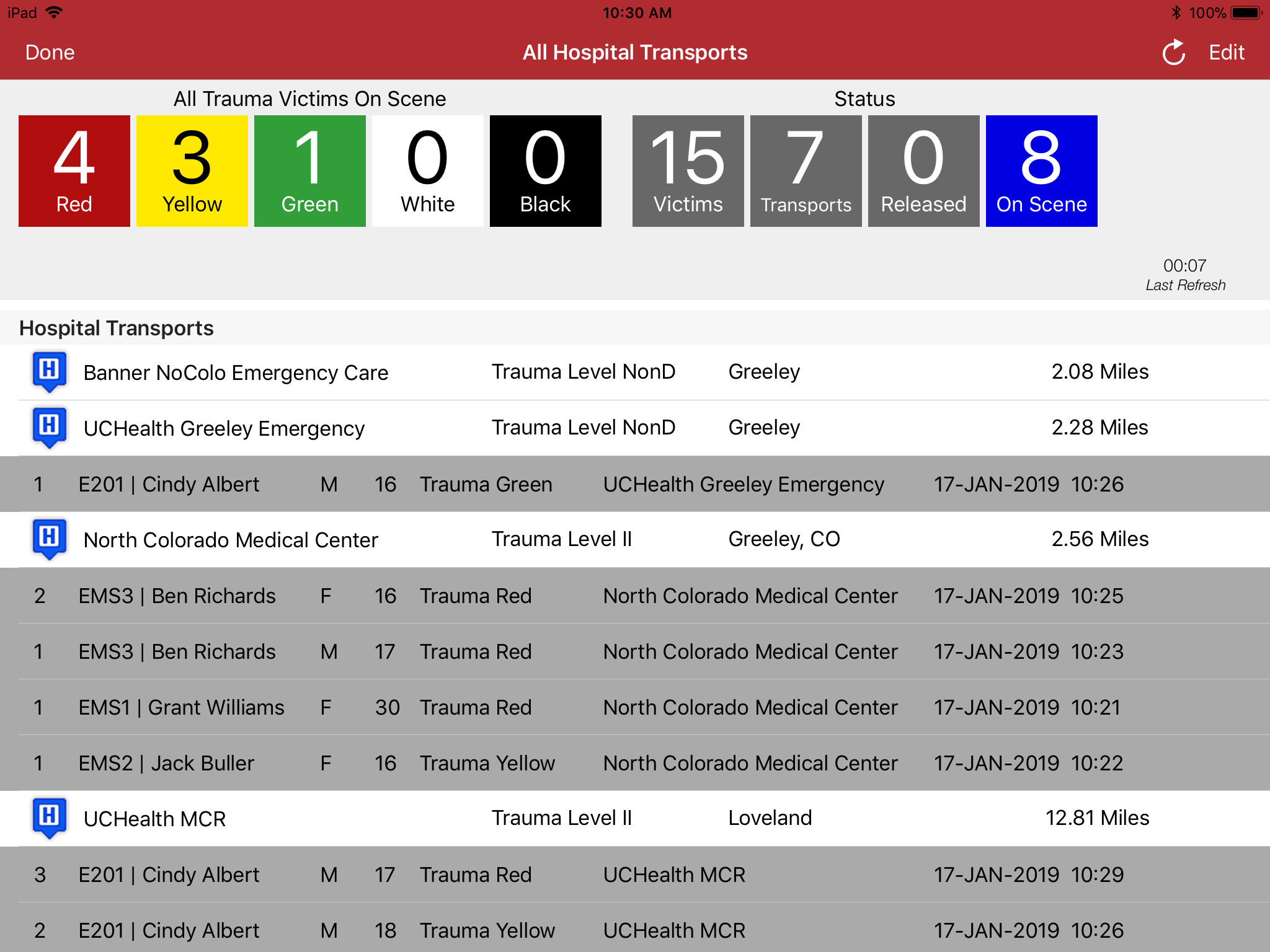Select the Red victims tile
Viewport: 1270px width, 952px height.
tap(74, 171)
